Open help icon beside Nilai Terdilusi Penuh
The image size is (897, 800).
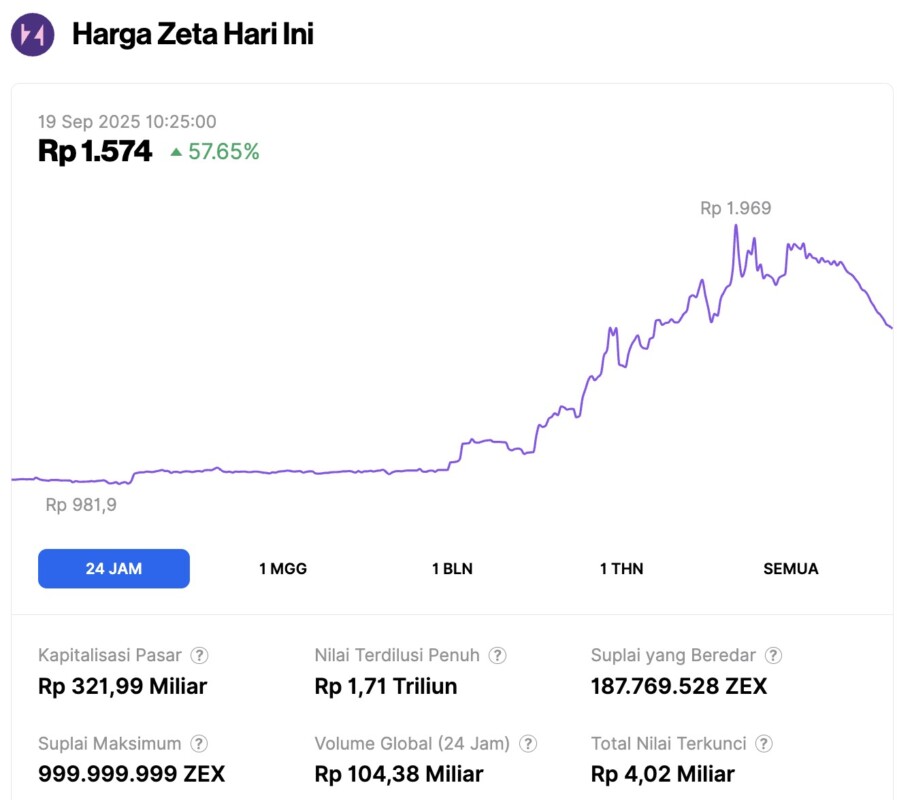497,656
